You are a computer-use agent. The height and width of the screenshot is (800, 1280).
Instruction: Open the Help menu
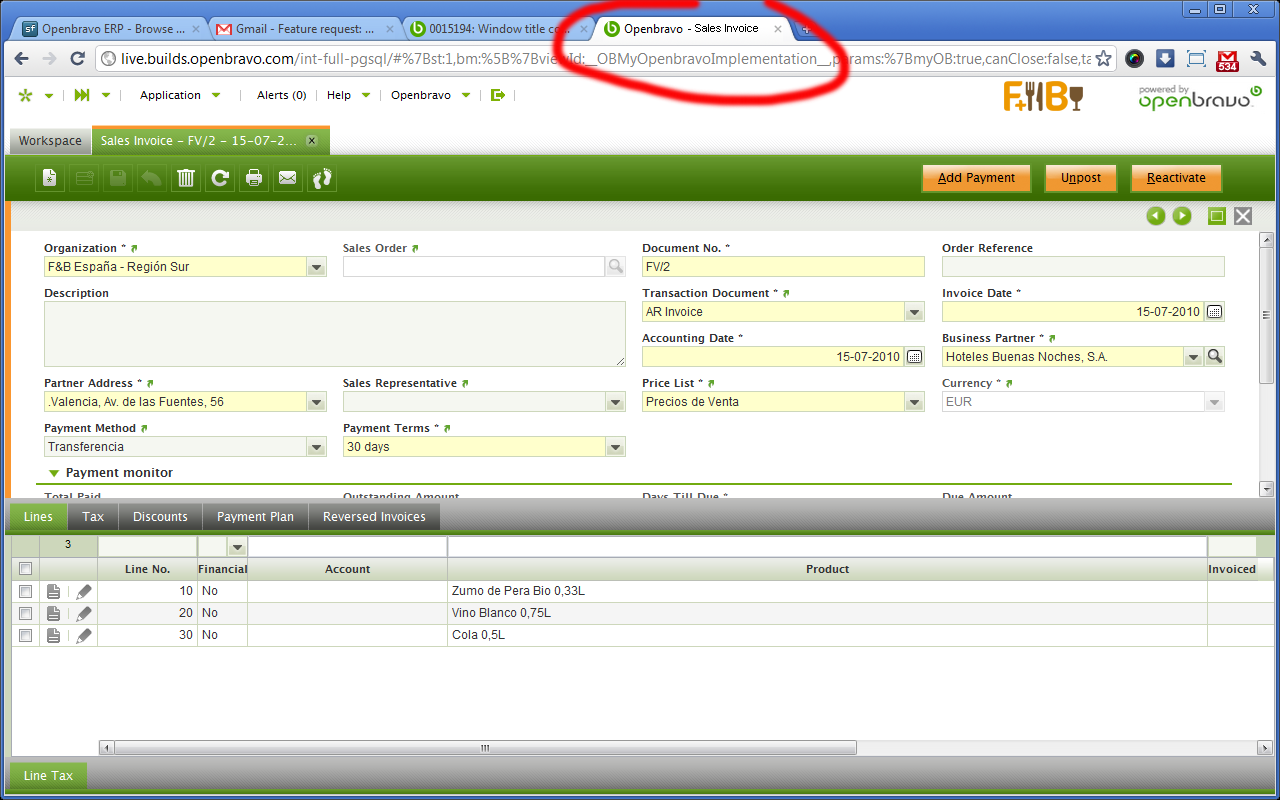tap(348, 95)
